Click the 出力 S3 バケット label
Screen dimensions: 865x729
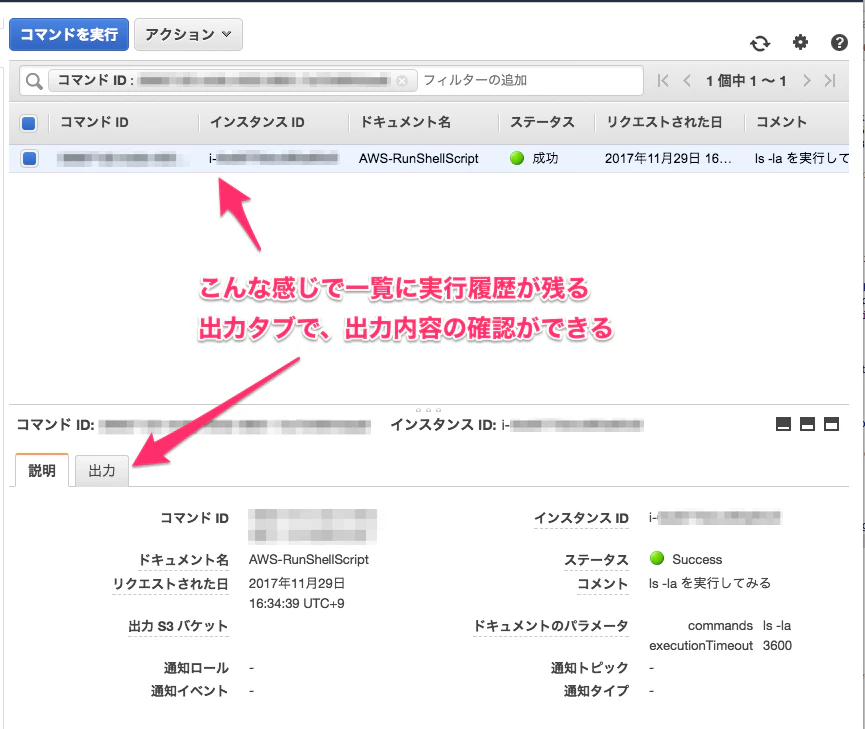(178, 626)
